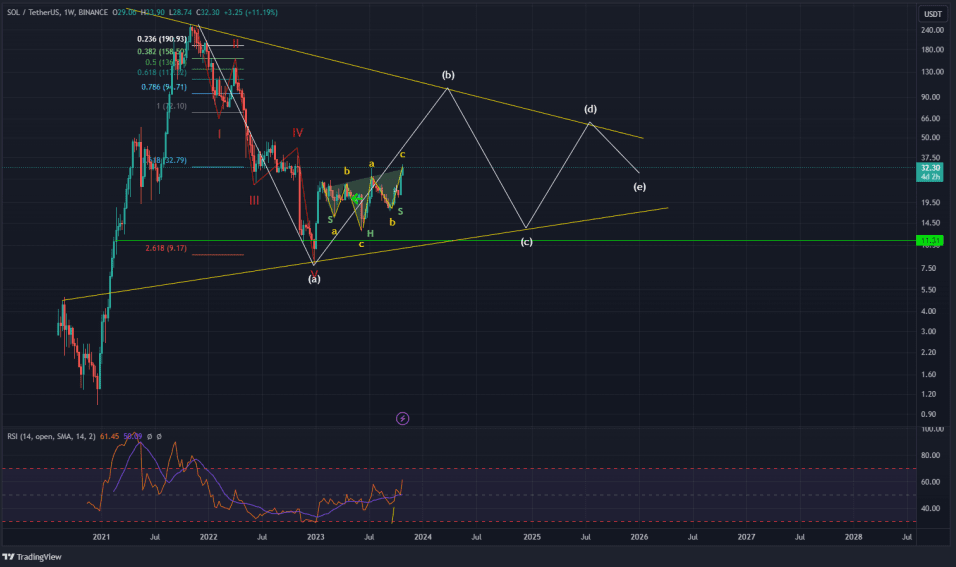Screen dimensions: 956x567
Task: Click the 1.20 price axis label
Action: click(929, 394)
